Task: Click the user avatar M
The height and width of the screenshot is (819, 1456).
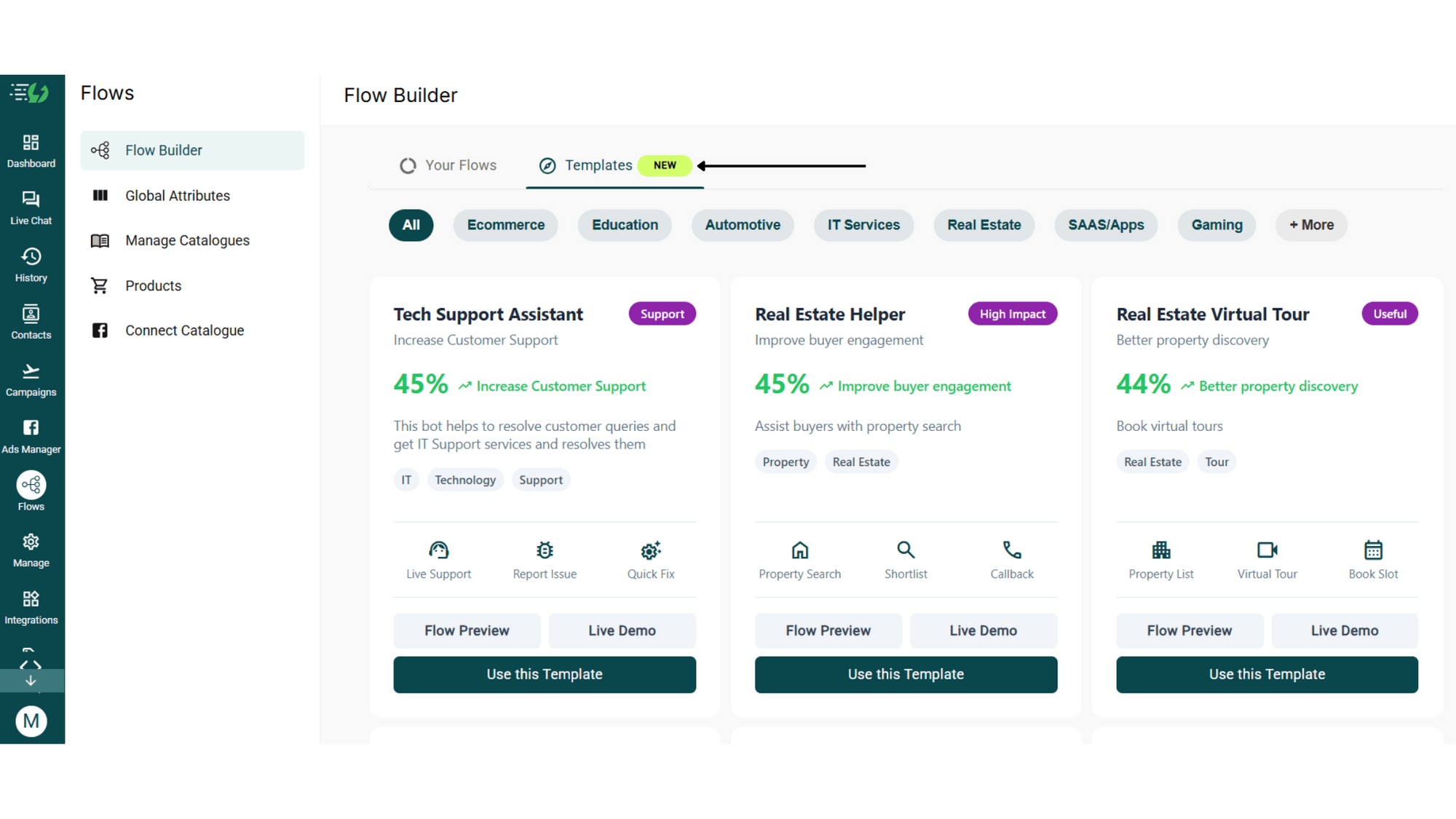Action: (31, 721)
